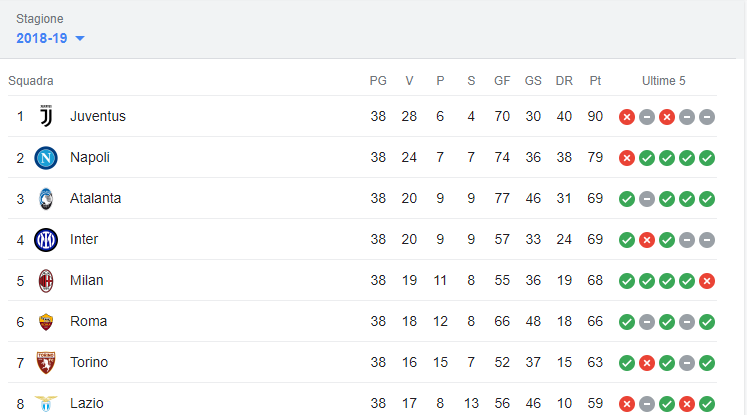
Task: Click the Juventus club crest icon
Action: click(46, 116)
